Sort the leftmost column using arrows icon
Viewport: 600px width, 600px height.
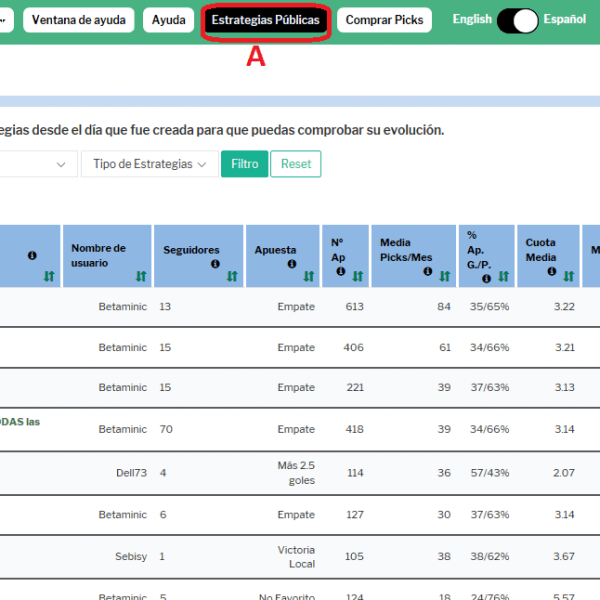[49, 276]
